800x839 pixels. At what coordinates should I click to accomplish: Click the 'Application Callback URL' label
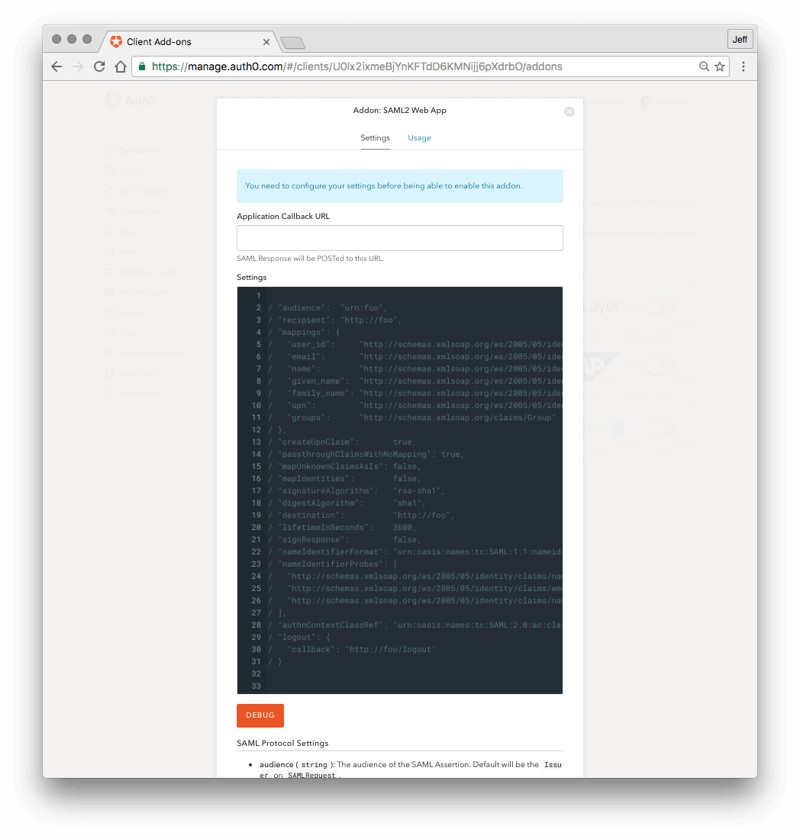coord(283,216)
